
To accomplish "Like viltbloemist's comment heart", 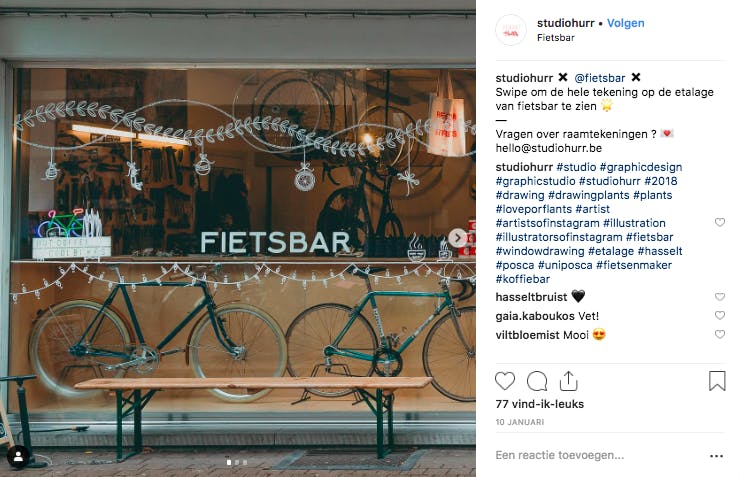I will coord(720,335).
